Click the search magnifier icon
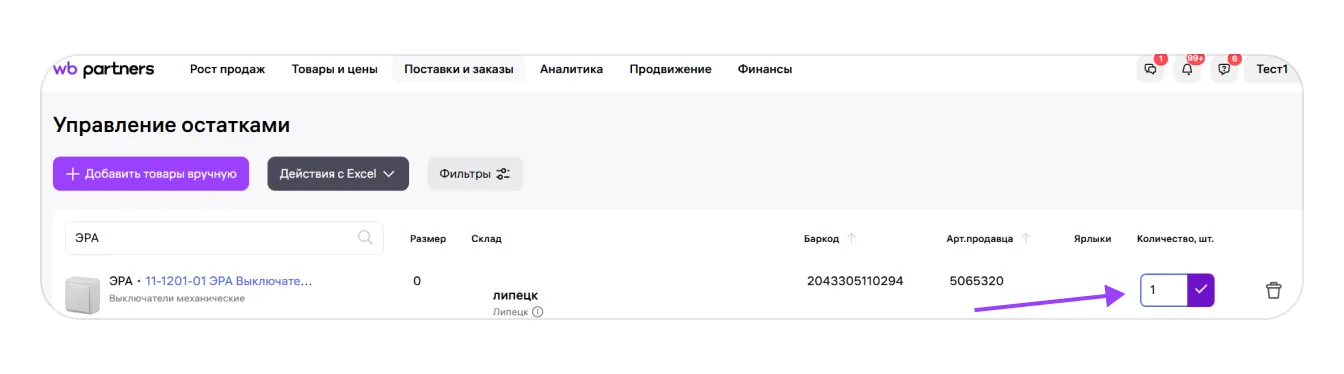The height and width of the screenshot is (374, 1344). click(x=365, y=238)
